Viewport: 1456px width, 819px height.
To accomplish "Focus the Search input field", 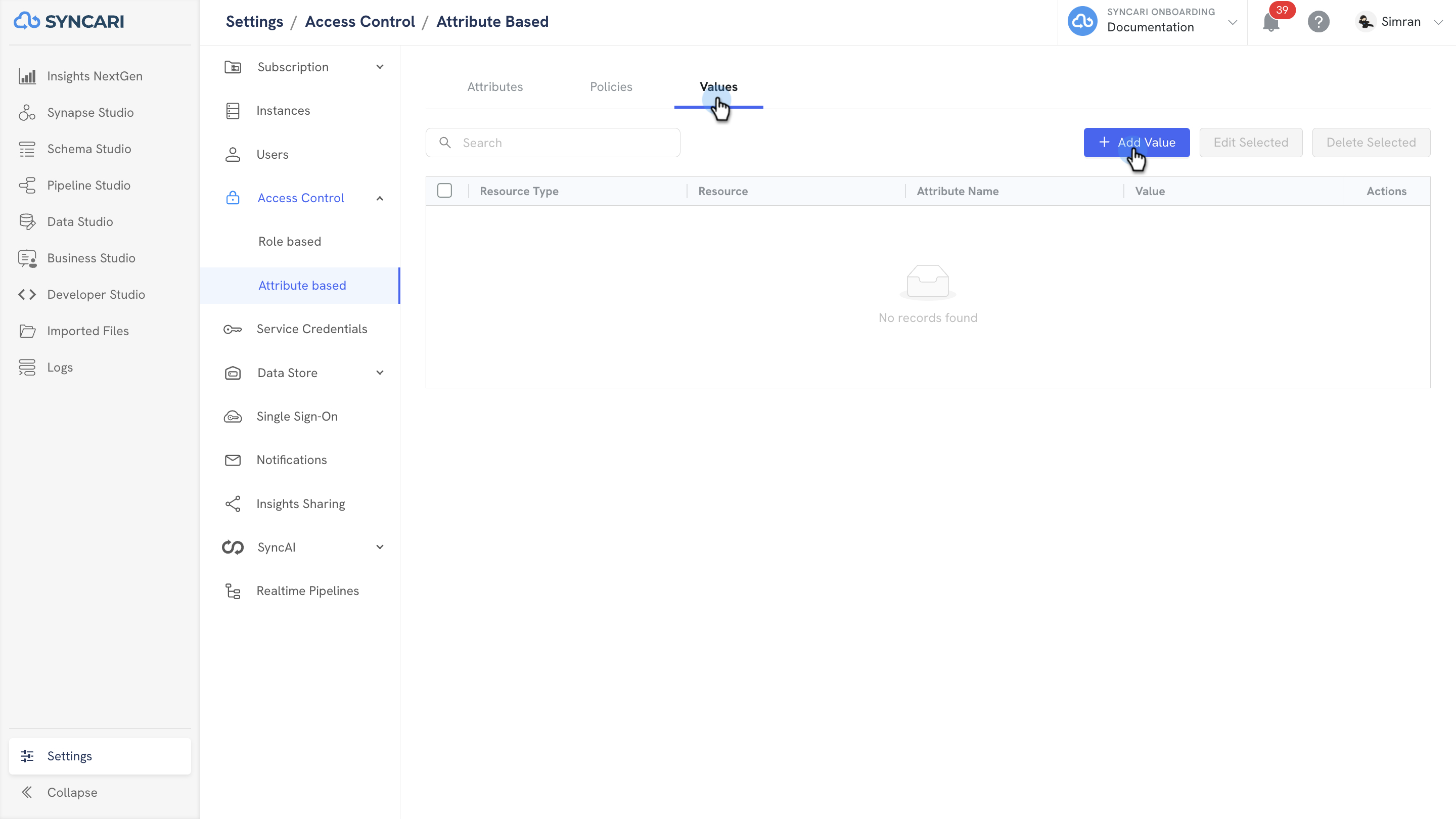I will (553, 143).
